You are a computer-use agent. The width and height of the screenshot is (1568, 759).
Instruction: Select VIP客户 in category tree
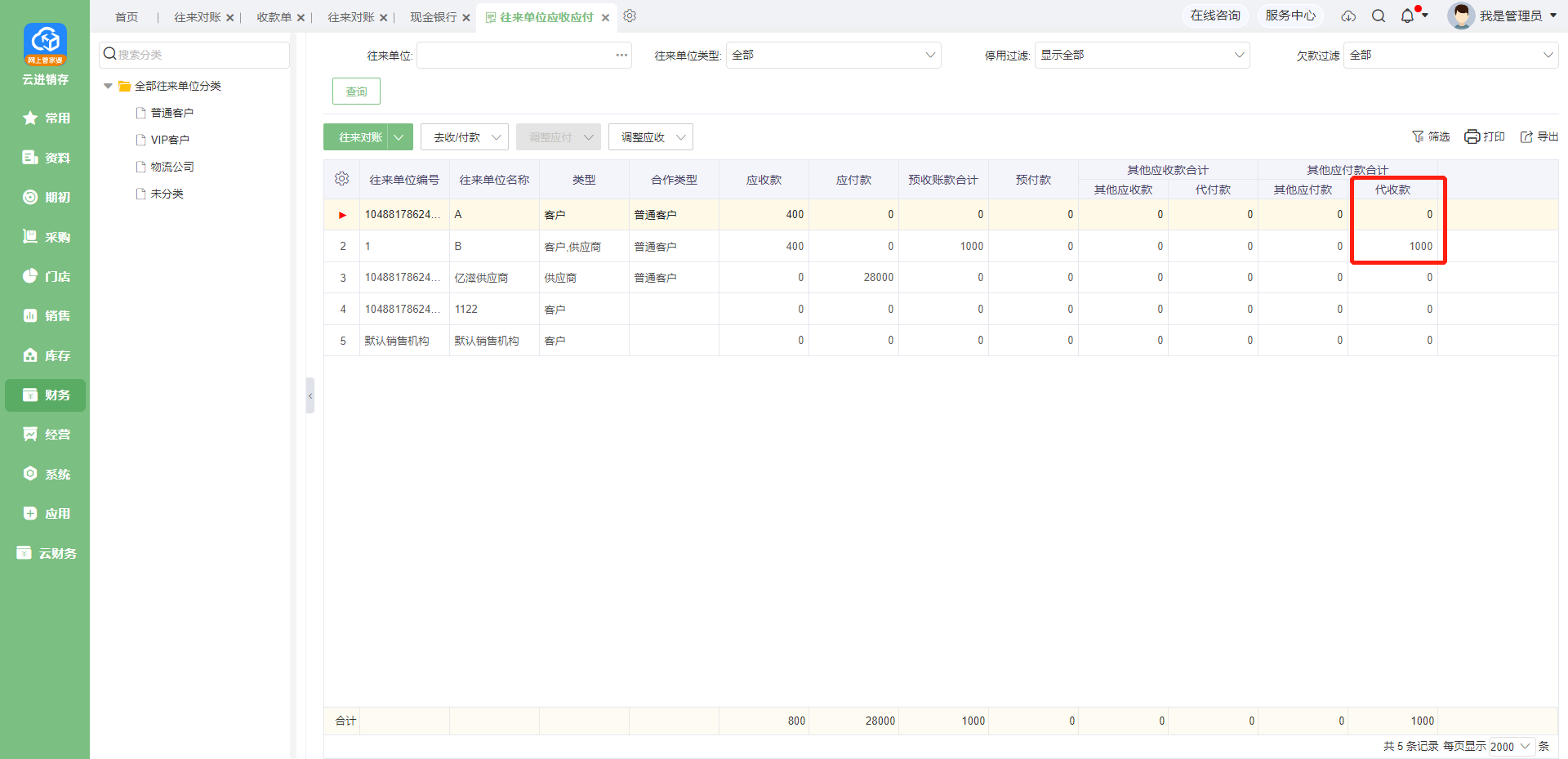170,140
